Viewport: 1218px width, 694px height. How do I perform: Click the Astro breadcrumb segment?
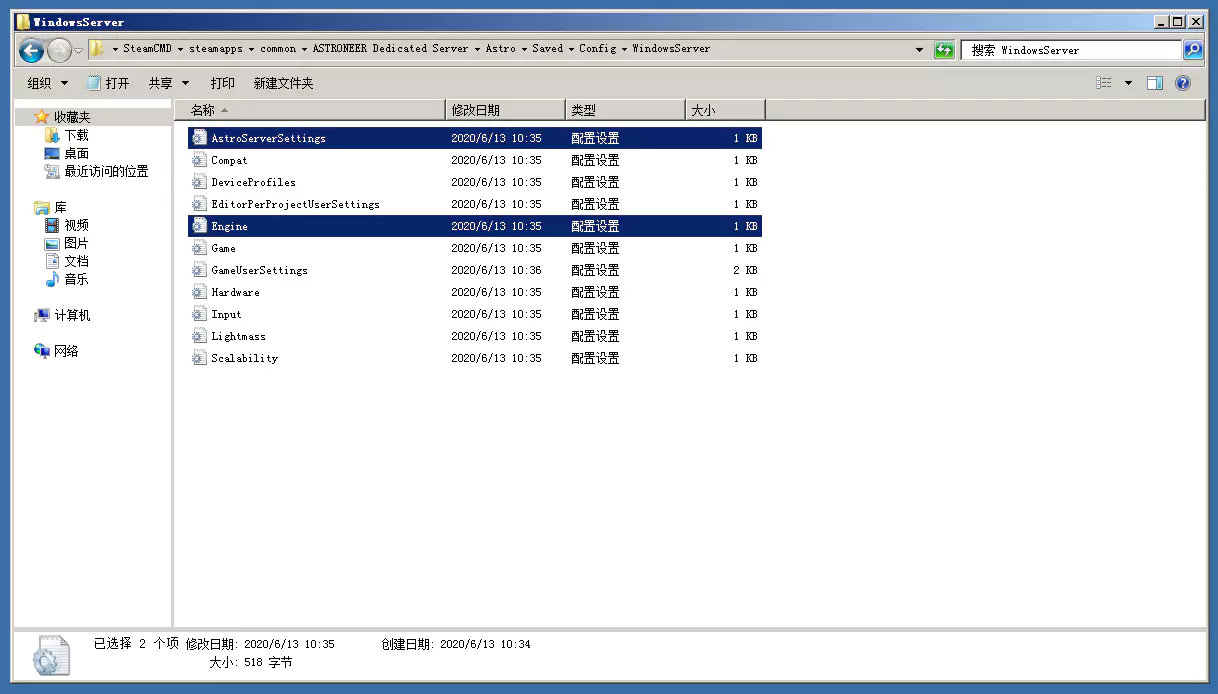coord(501,49)
